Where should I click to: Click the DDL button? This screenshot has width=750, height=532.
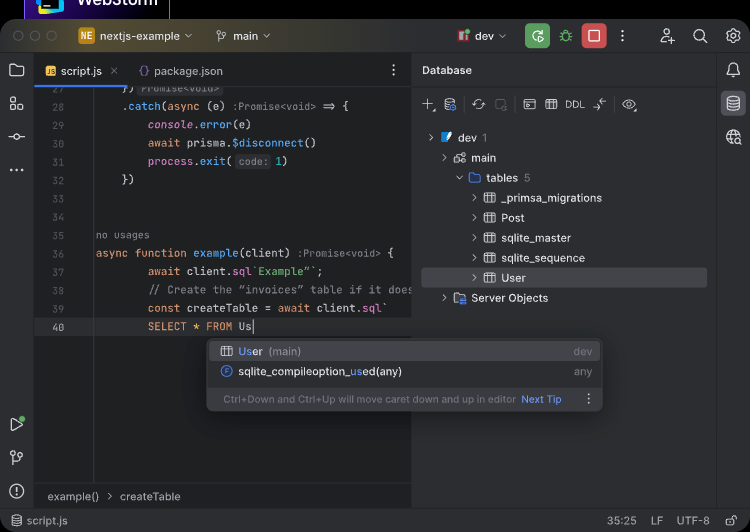tap(575, 104)
